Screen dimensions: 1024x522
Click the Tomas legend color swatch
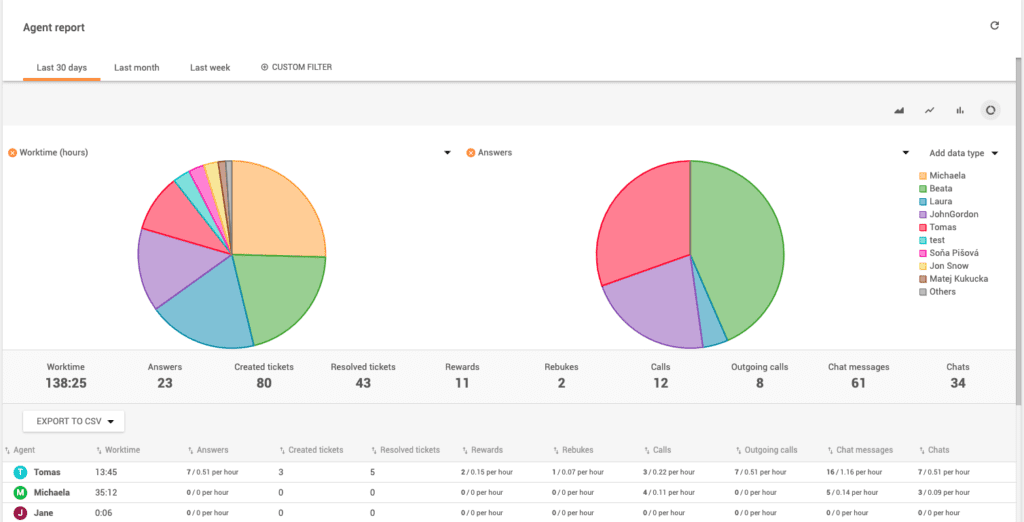click(922, 227)
